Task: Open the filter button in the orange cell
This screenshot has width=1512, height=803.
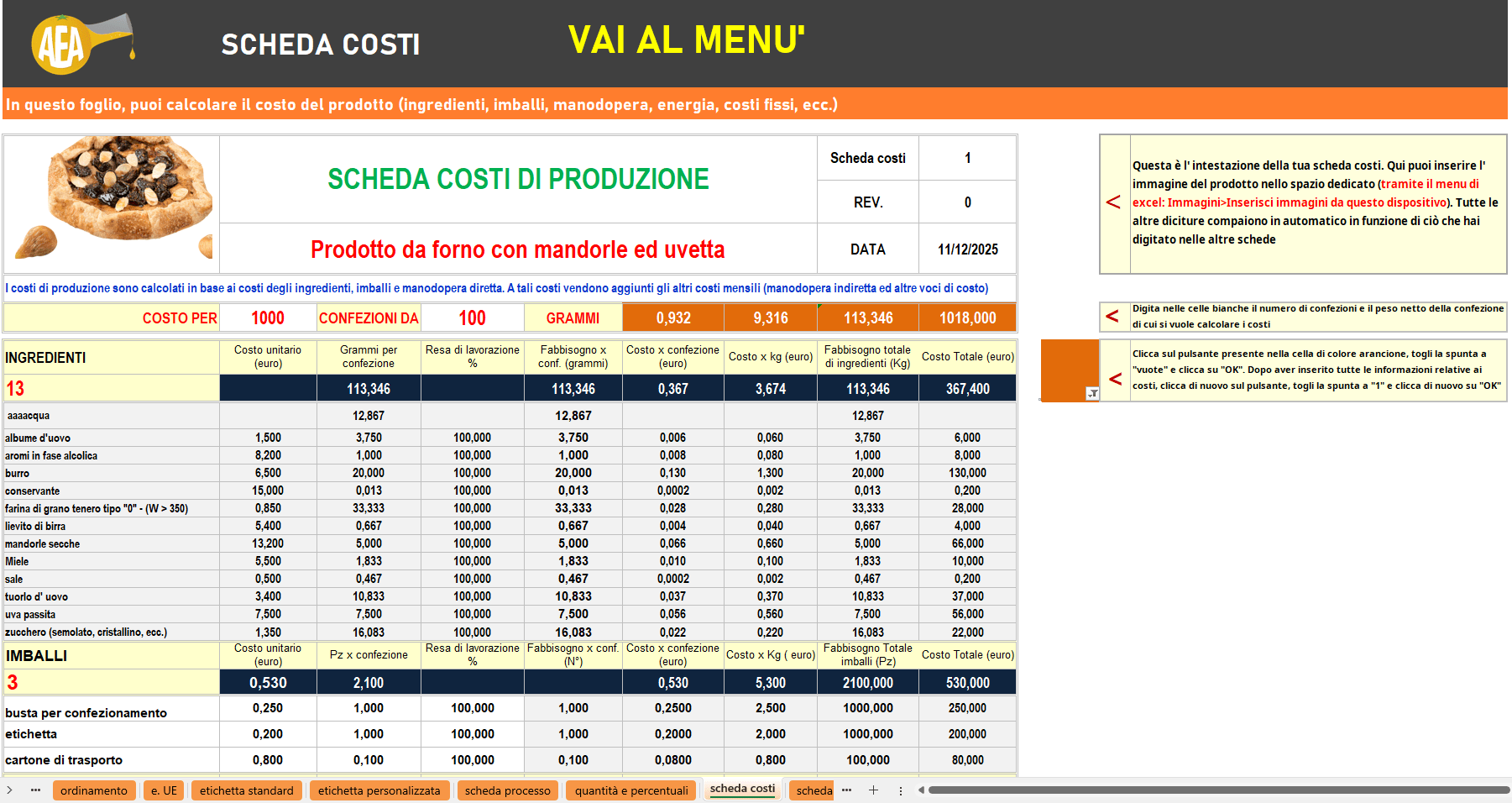Action: point(1092,393)
